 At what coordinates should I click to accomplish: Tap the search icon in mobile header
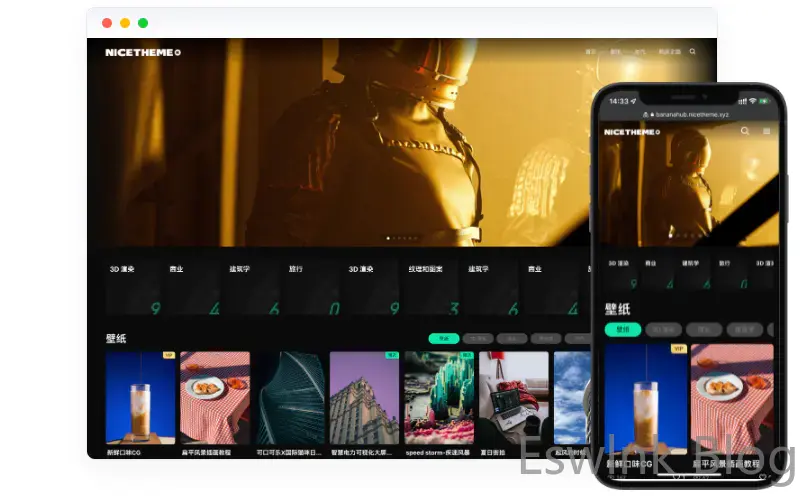(744, 131)
